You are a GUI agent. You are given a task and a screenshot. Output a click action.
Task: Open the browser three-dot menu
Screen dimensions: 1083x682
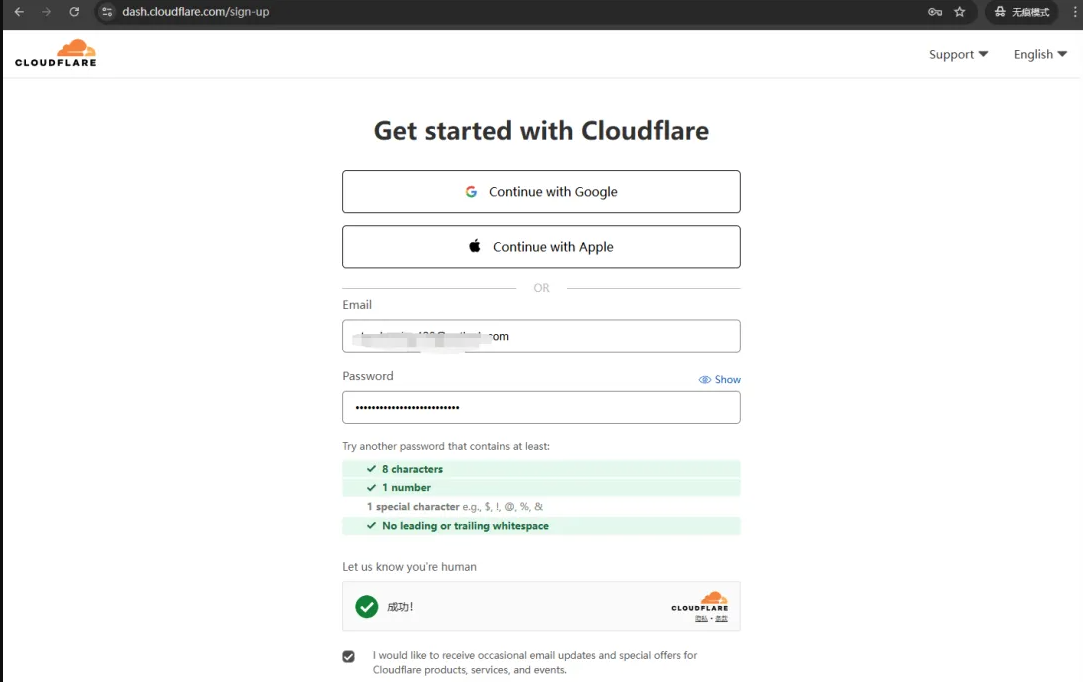[x=1075, y=12]
